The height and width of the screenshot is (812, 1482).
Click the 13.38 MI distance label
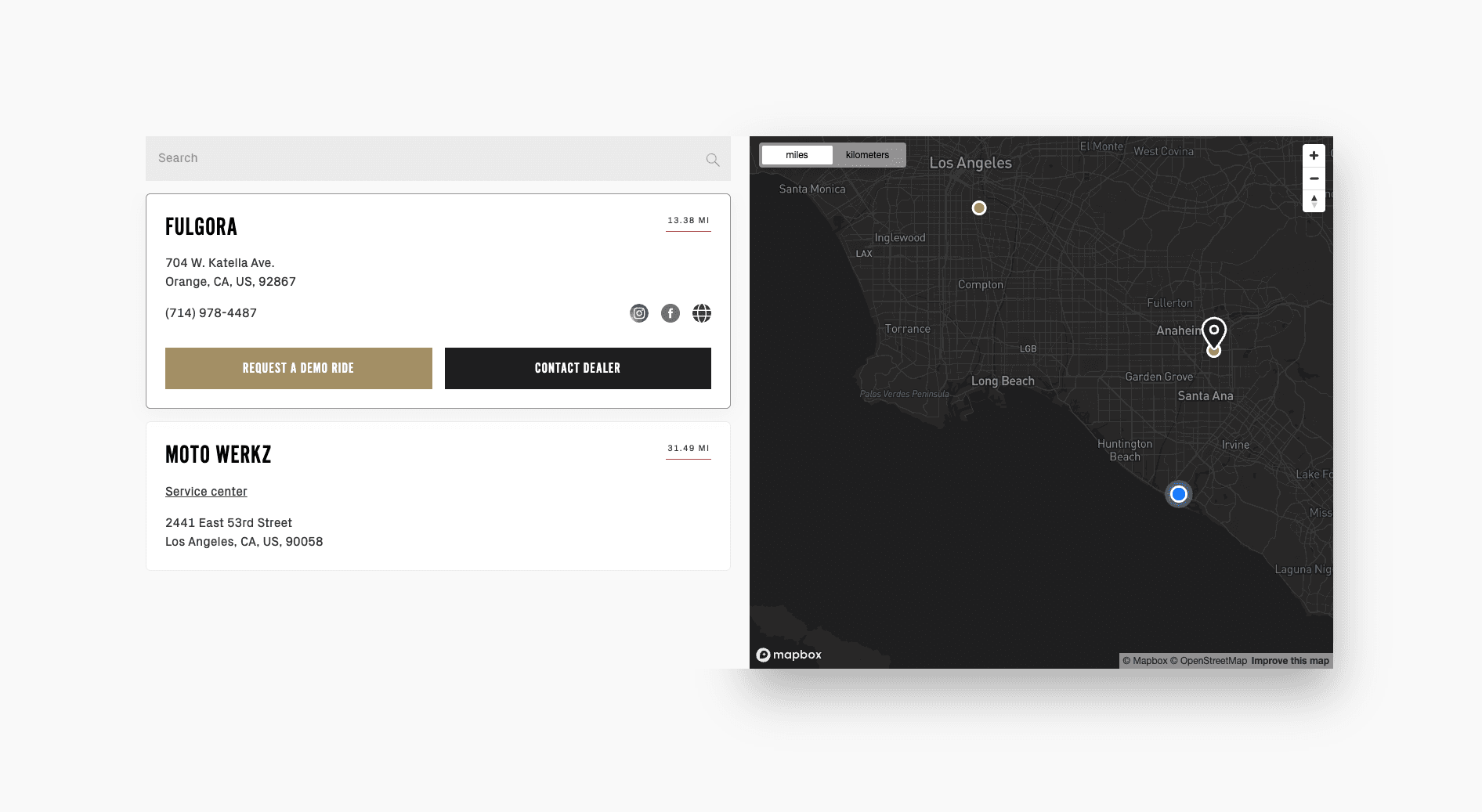[x=689, y=221]
